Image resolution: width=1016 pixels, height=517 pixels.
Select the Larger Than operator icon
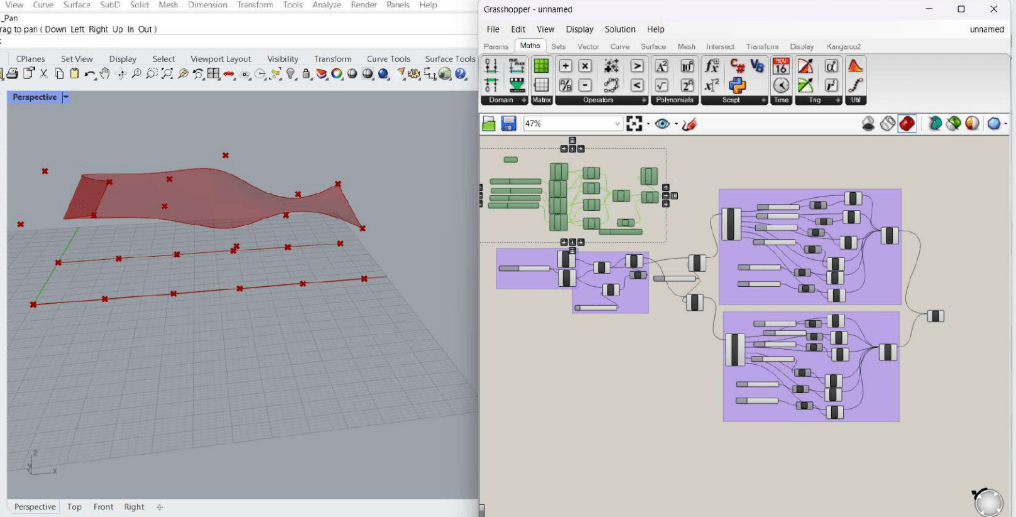[636, 66]
